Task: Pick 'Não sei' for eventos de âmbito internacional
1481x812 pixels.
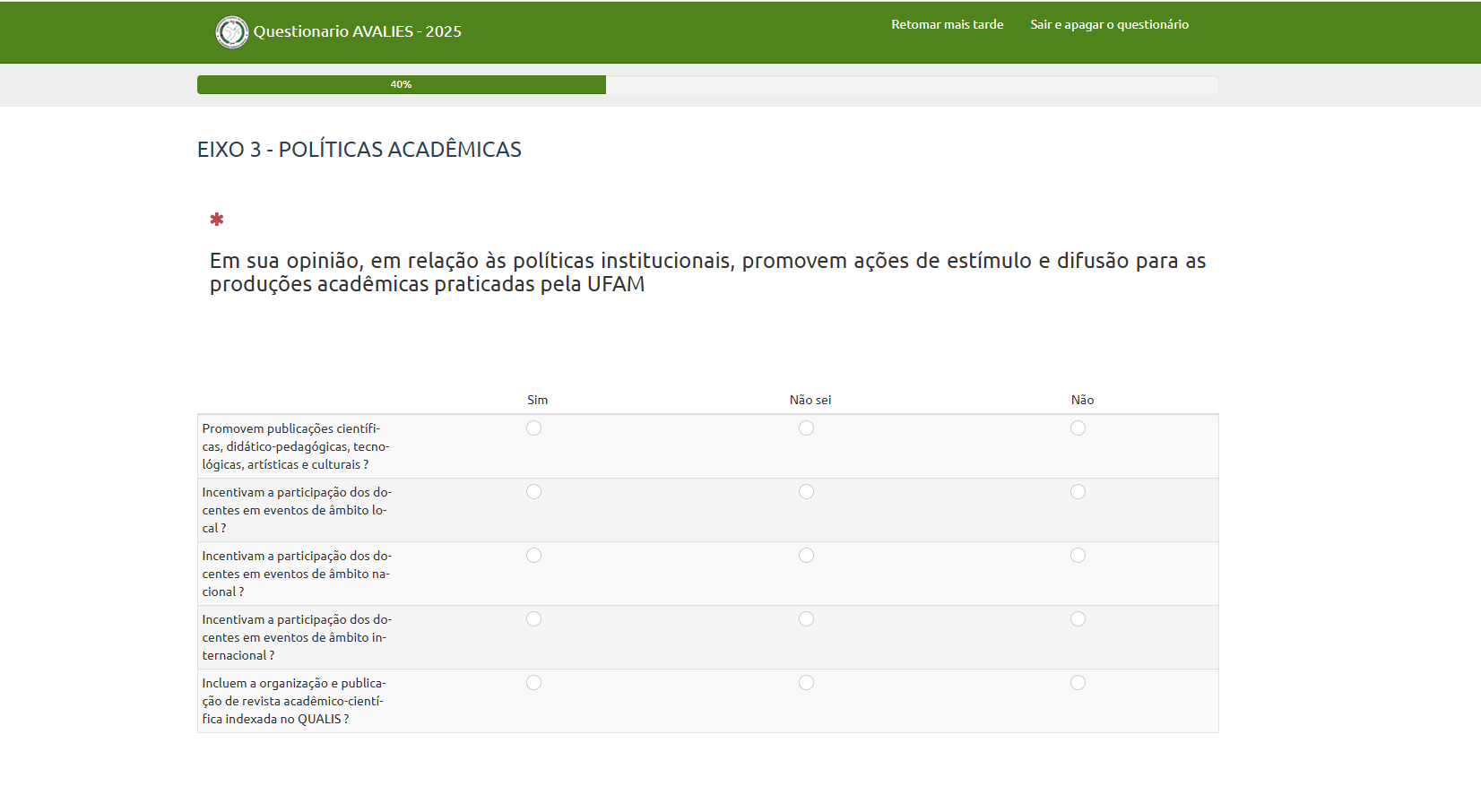Action: click(807, 619)
